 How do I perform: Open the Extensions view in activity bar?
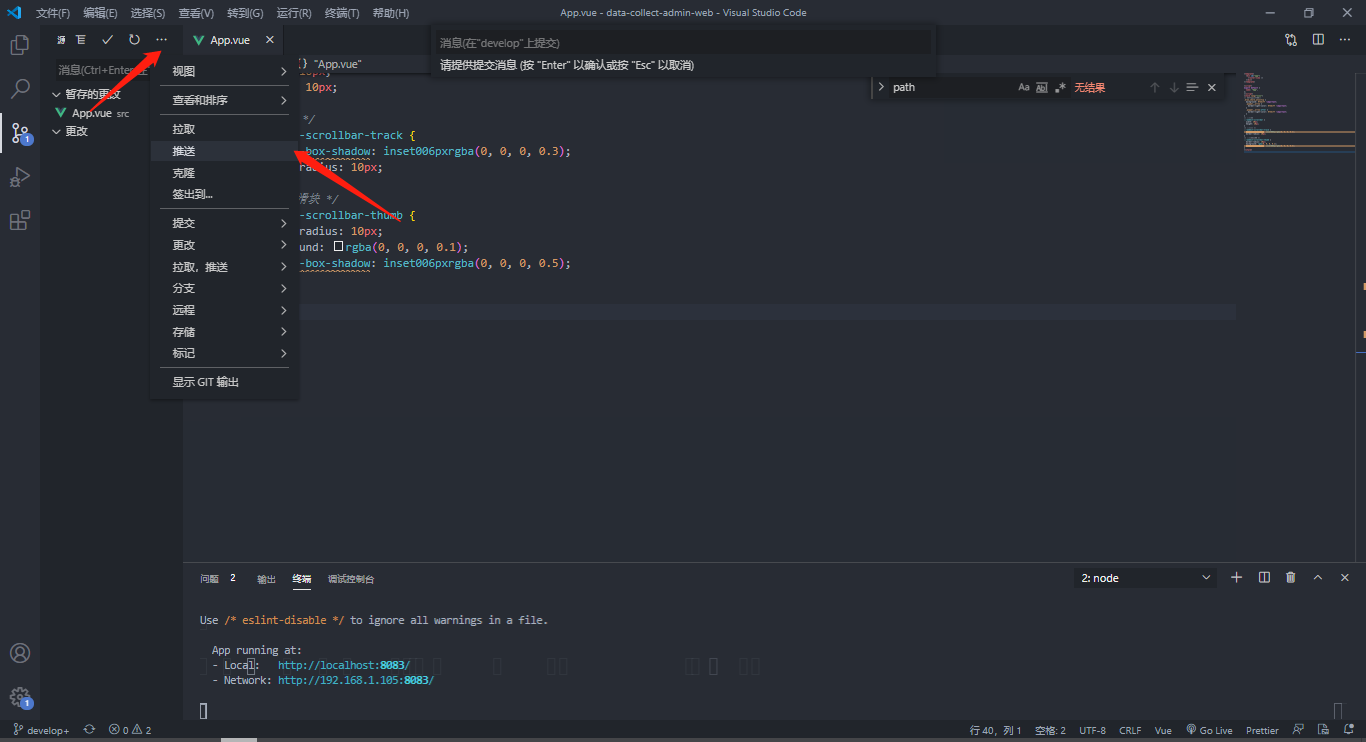tap(19, 221)
